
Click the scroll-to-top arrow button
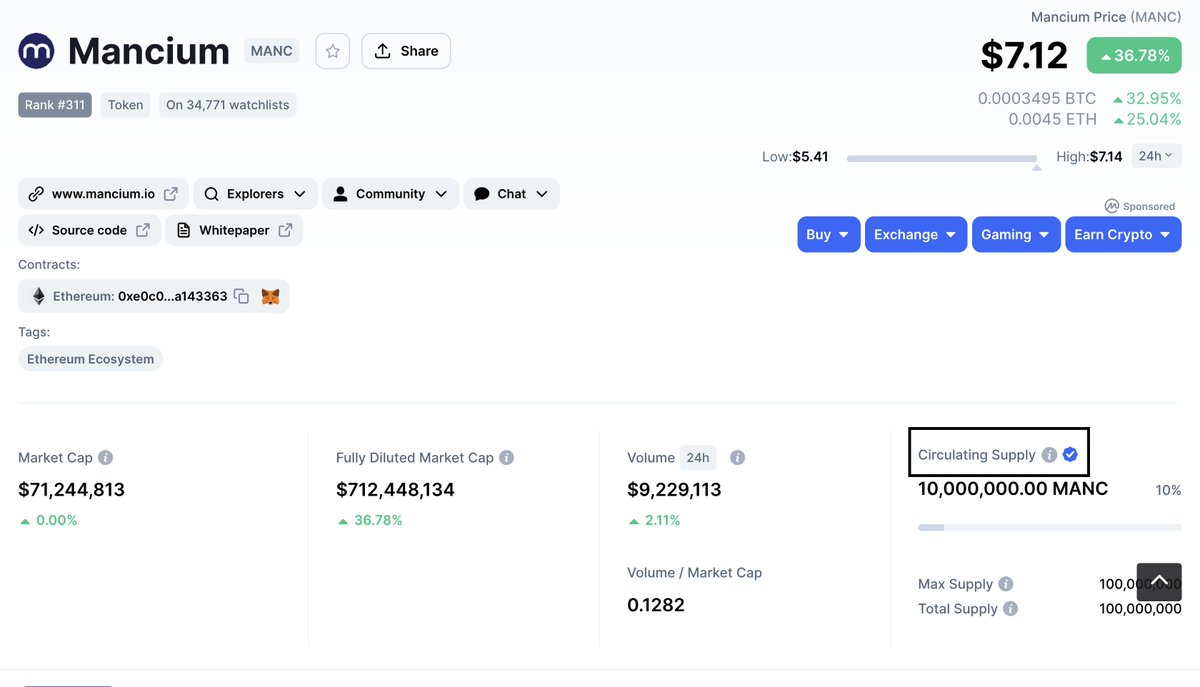(1159, 582)
